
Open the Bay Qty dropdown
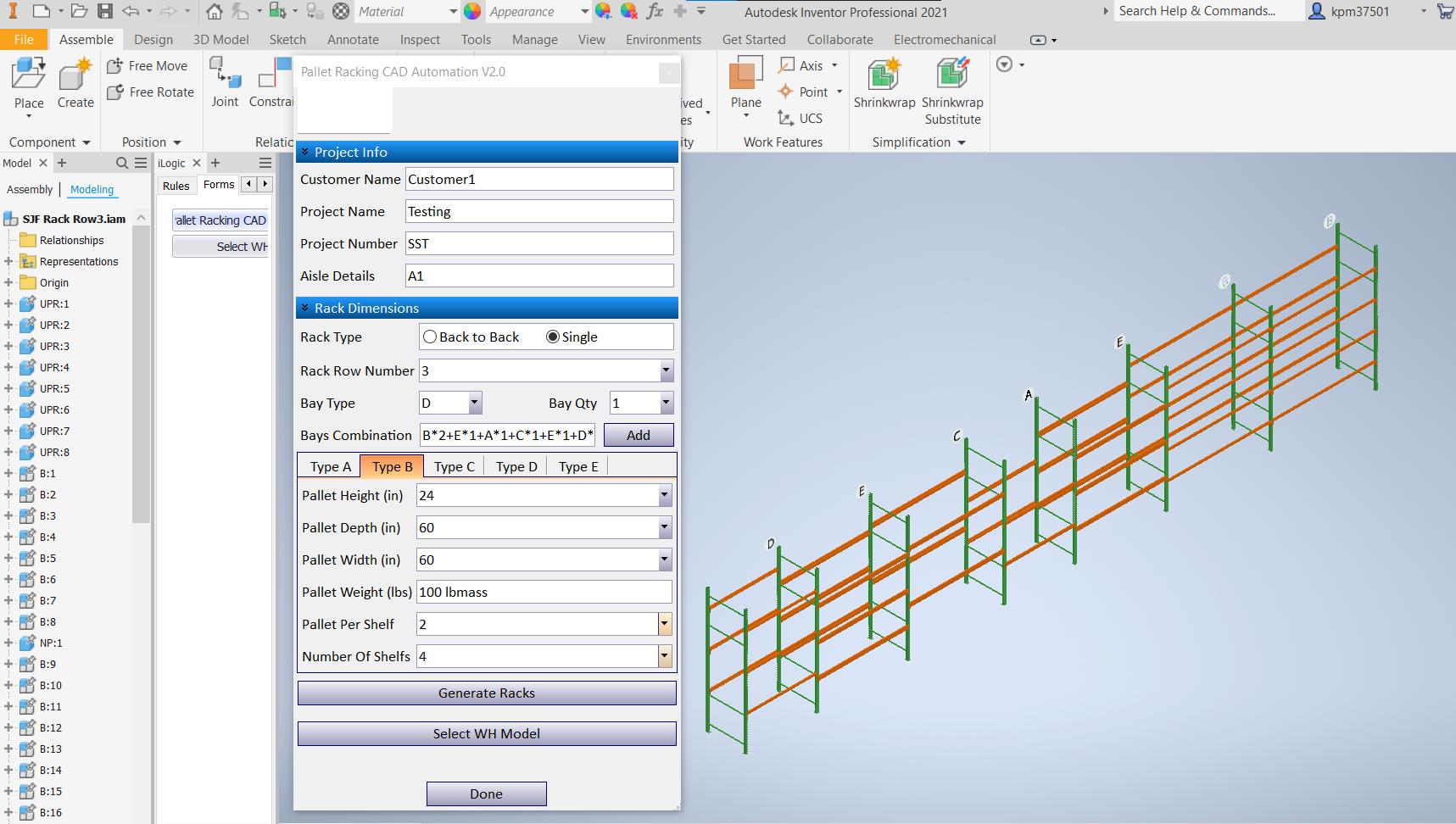coord(666,403)
